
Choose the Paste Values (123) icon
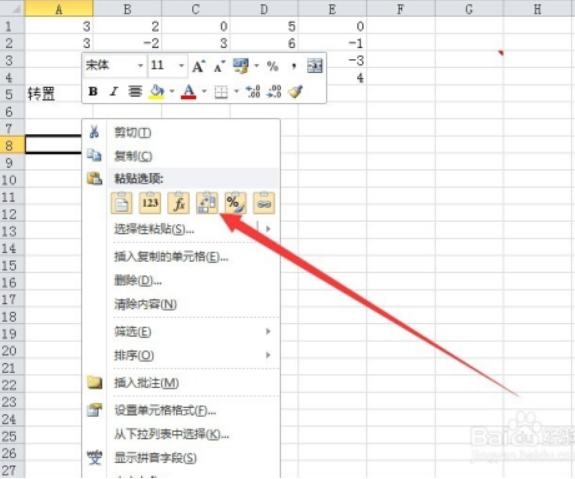[x=150, y=203]
